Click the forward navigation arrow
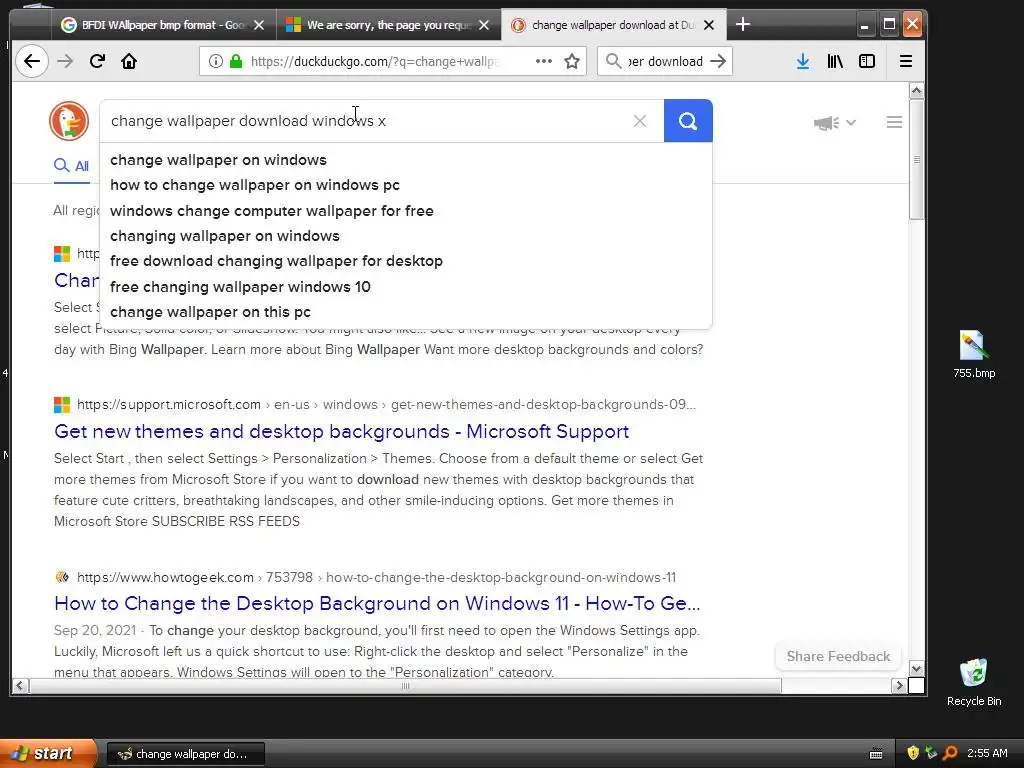This screenshot has height=768, width=1024. 65,61
